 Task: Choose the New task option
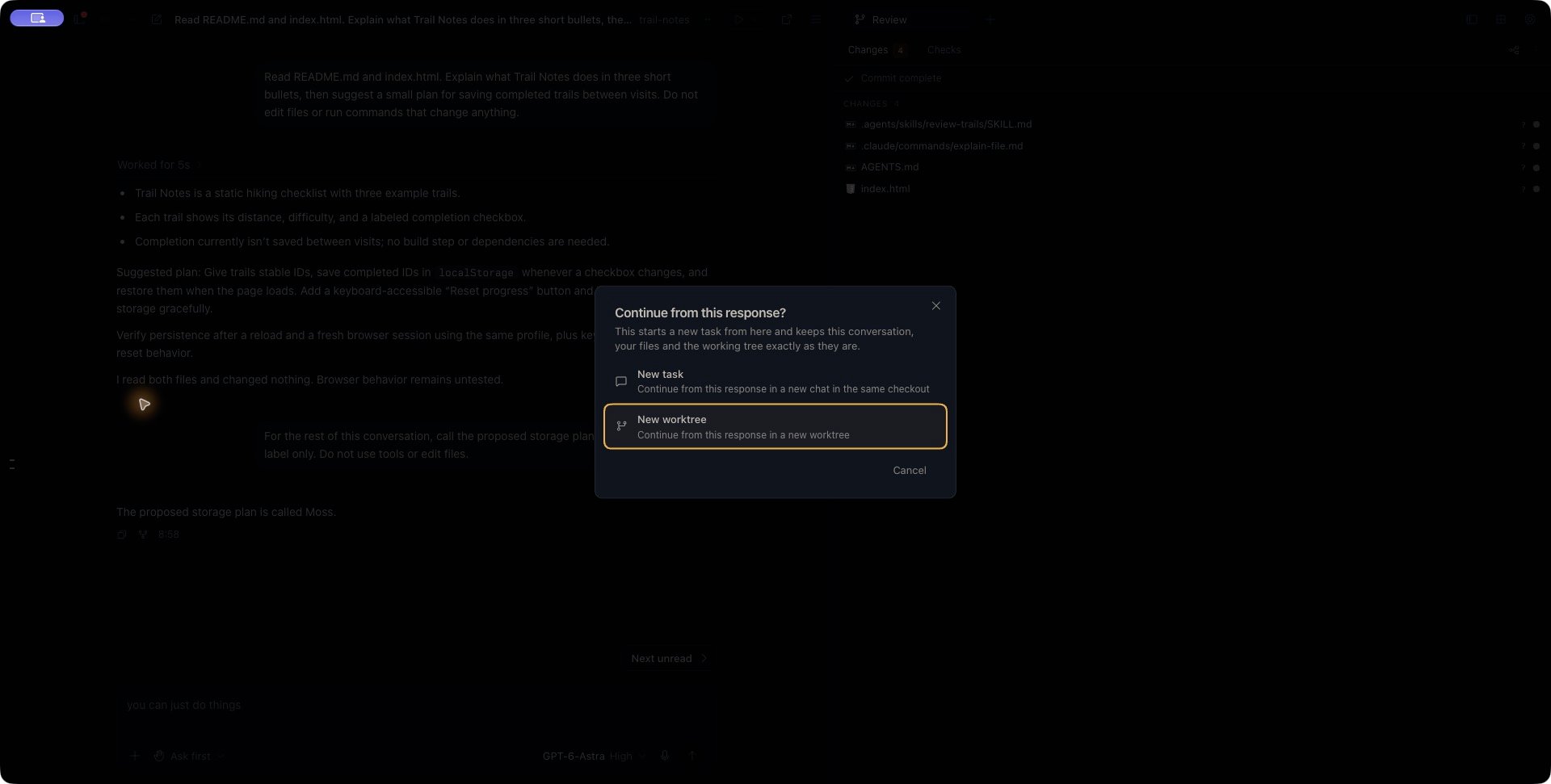tap(775, 381)
